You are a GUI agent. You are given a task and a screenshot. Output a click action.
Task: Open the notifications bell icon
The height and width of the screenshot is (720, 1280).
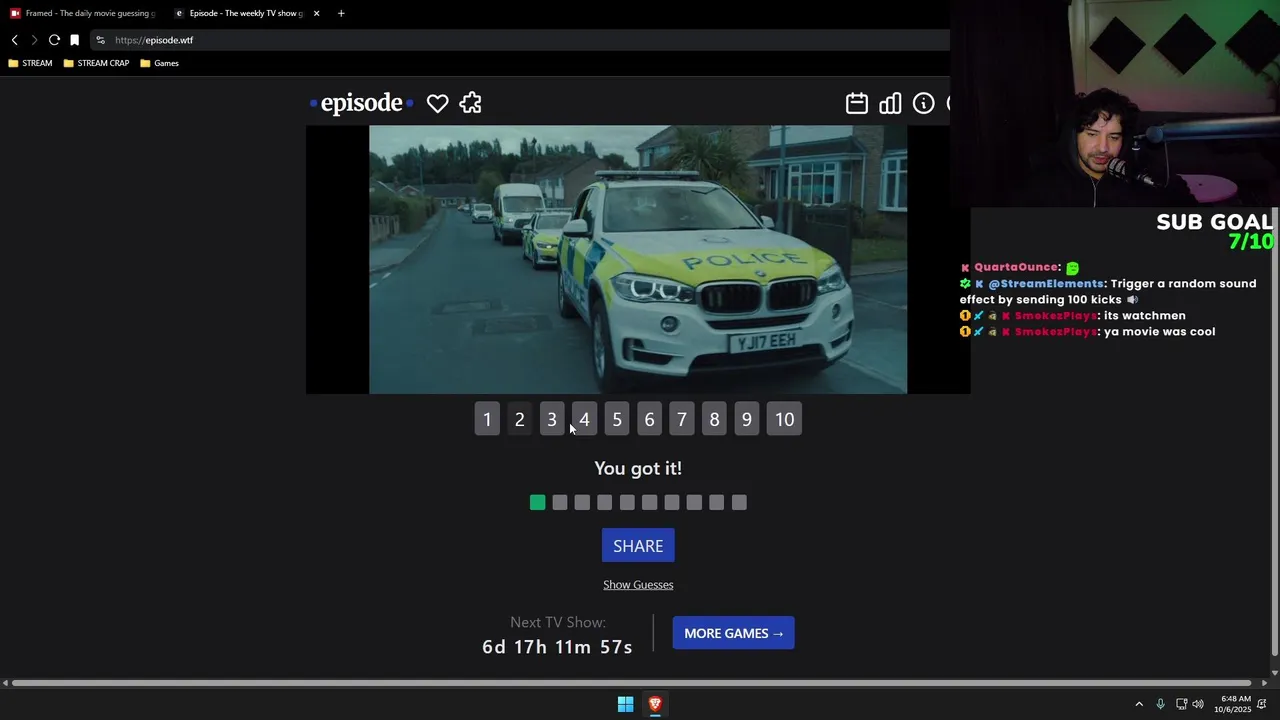(1262, 704)
